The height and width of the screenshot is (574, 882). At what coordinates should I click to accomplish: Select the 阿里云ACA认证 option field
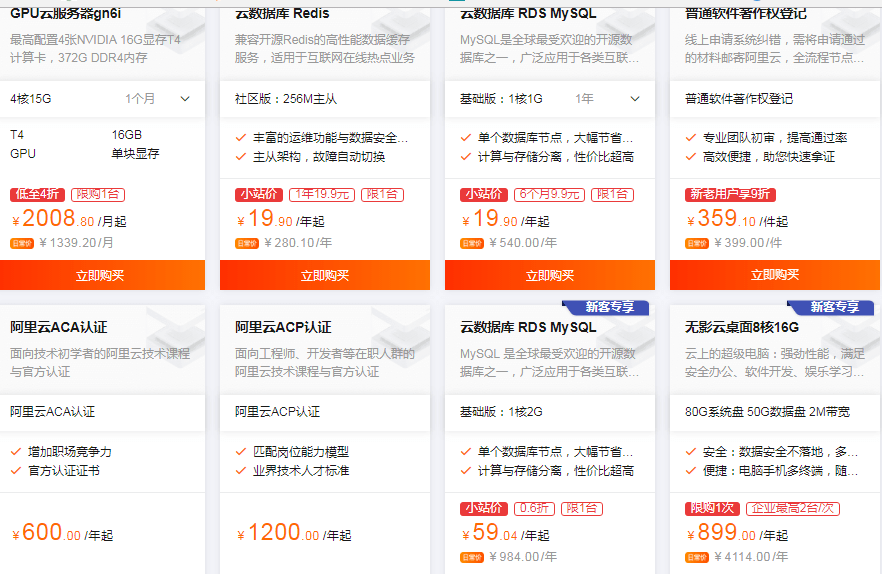(102, 412)
